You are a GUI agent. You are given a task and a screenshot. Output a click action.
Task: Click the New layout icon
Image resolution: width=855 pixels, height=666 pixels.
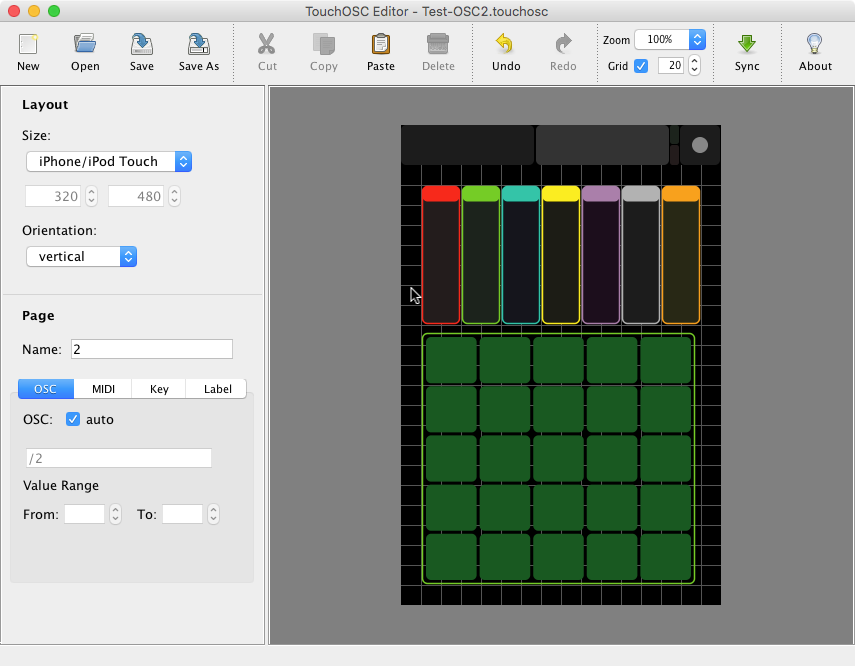coord(28,45)
